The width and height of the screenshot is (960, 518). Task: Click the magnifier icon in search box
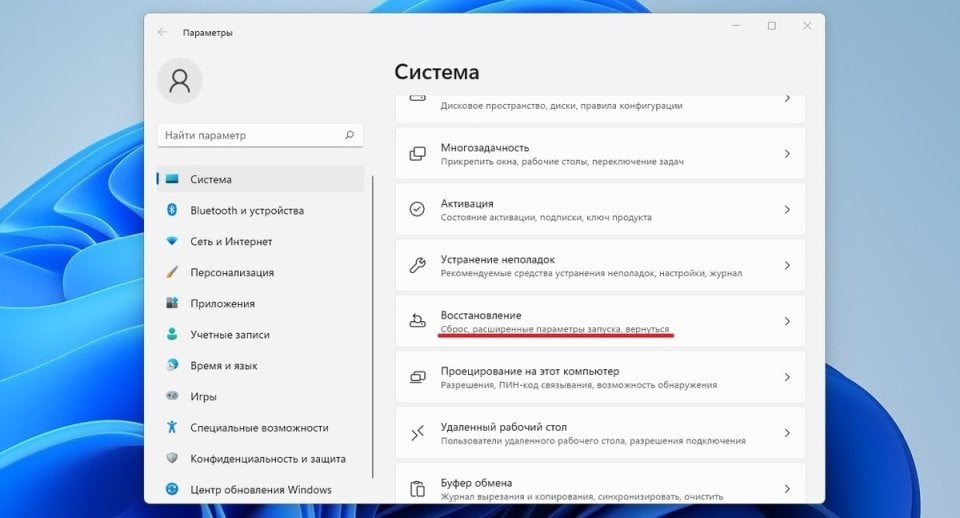(349, 135)
